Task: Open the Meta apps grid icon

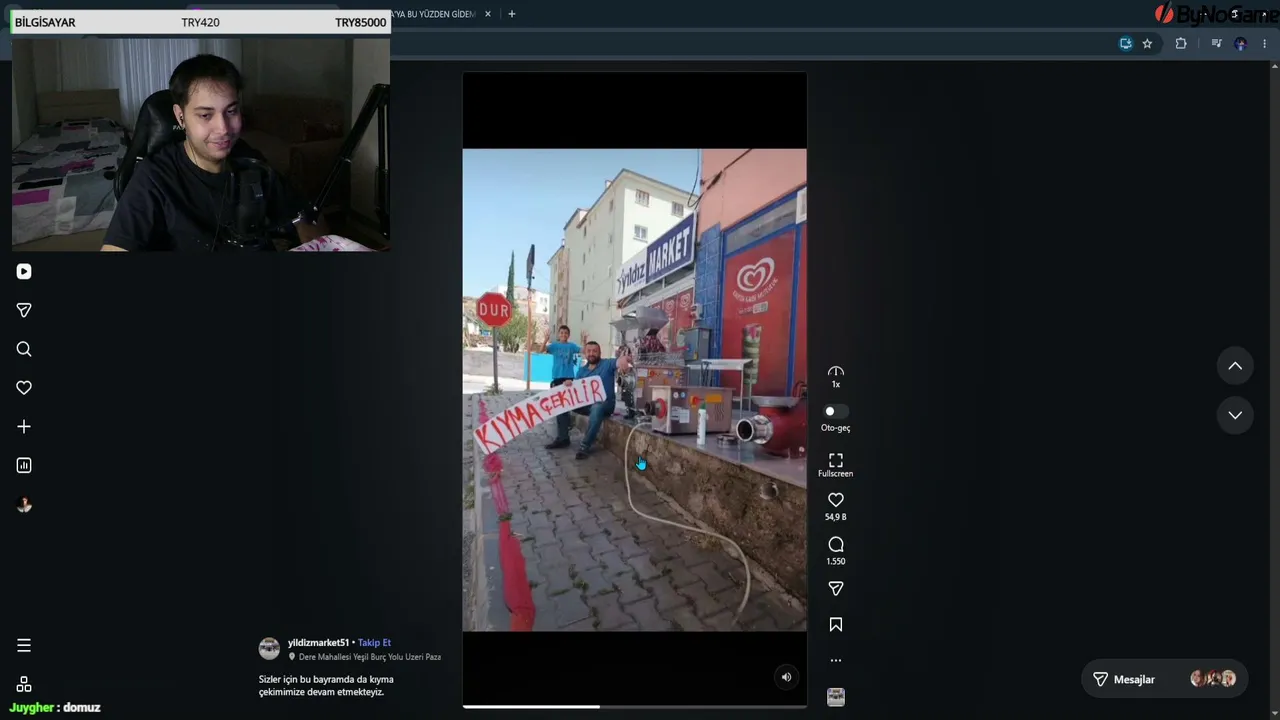Action: (x=24, y=685)
